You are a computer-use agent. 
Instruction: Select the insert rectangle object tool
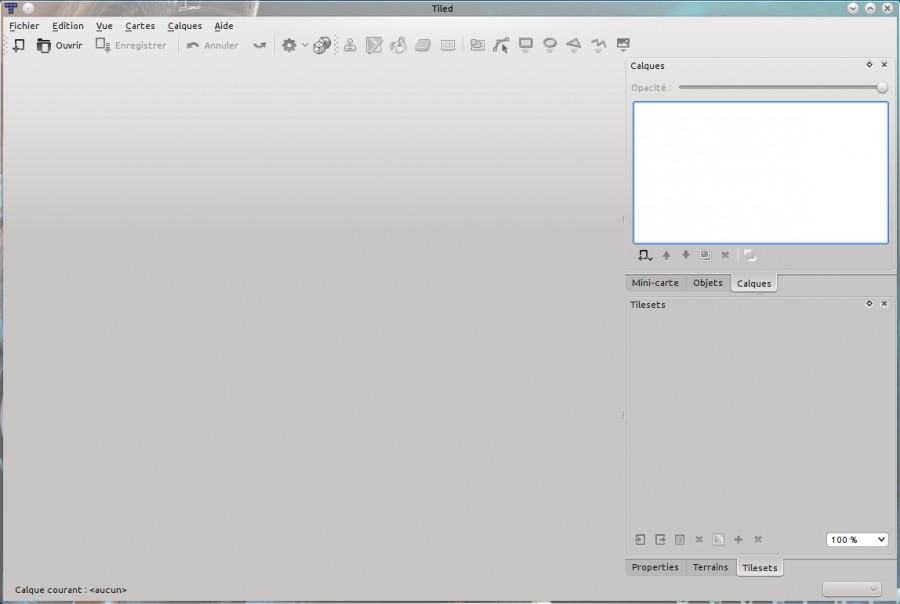[525, 45]
